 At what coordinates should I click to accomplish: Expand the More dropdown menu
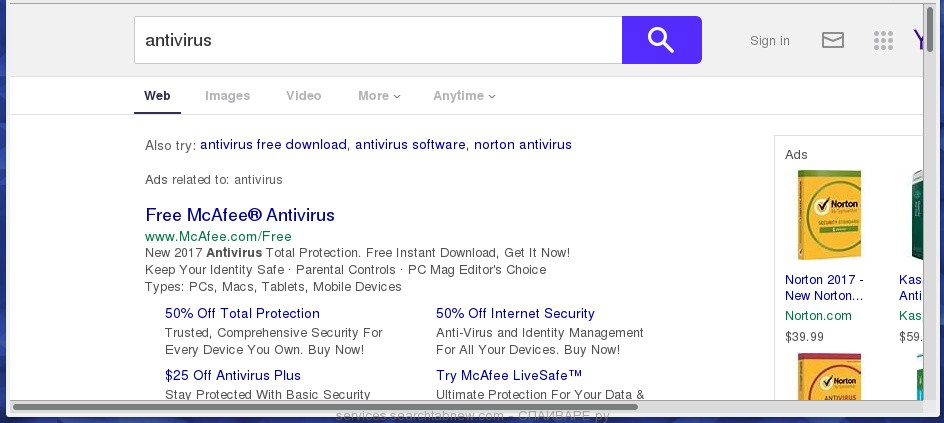coord(379,96)
